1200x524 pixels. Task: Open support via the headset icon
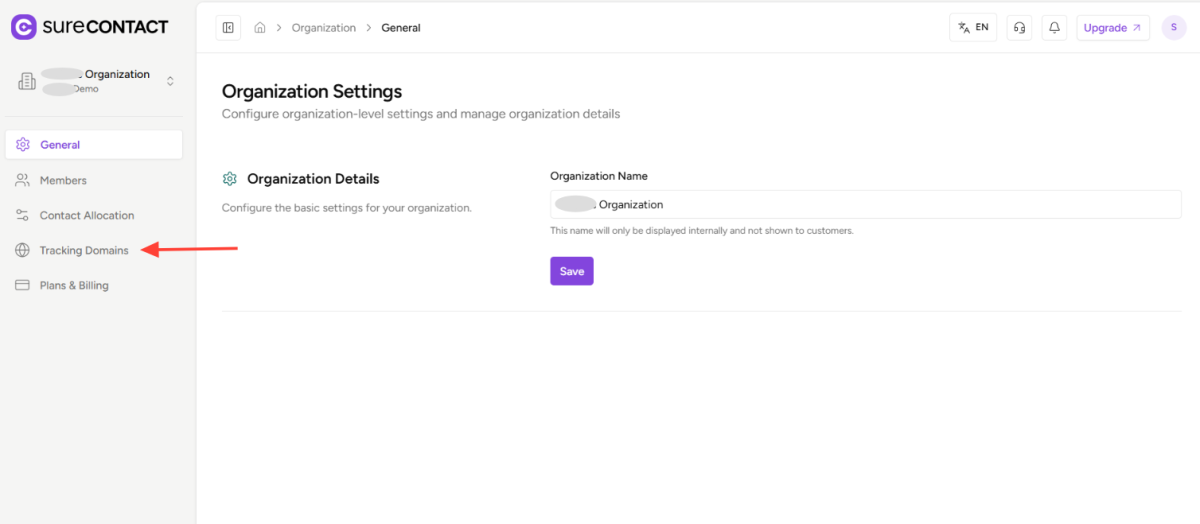1019,28
